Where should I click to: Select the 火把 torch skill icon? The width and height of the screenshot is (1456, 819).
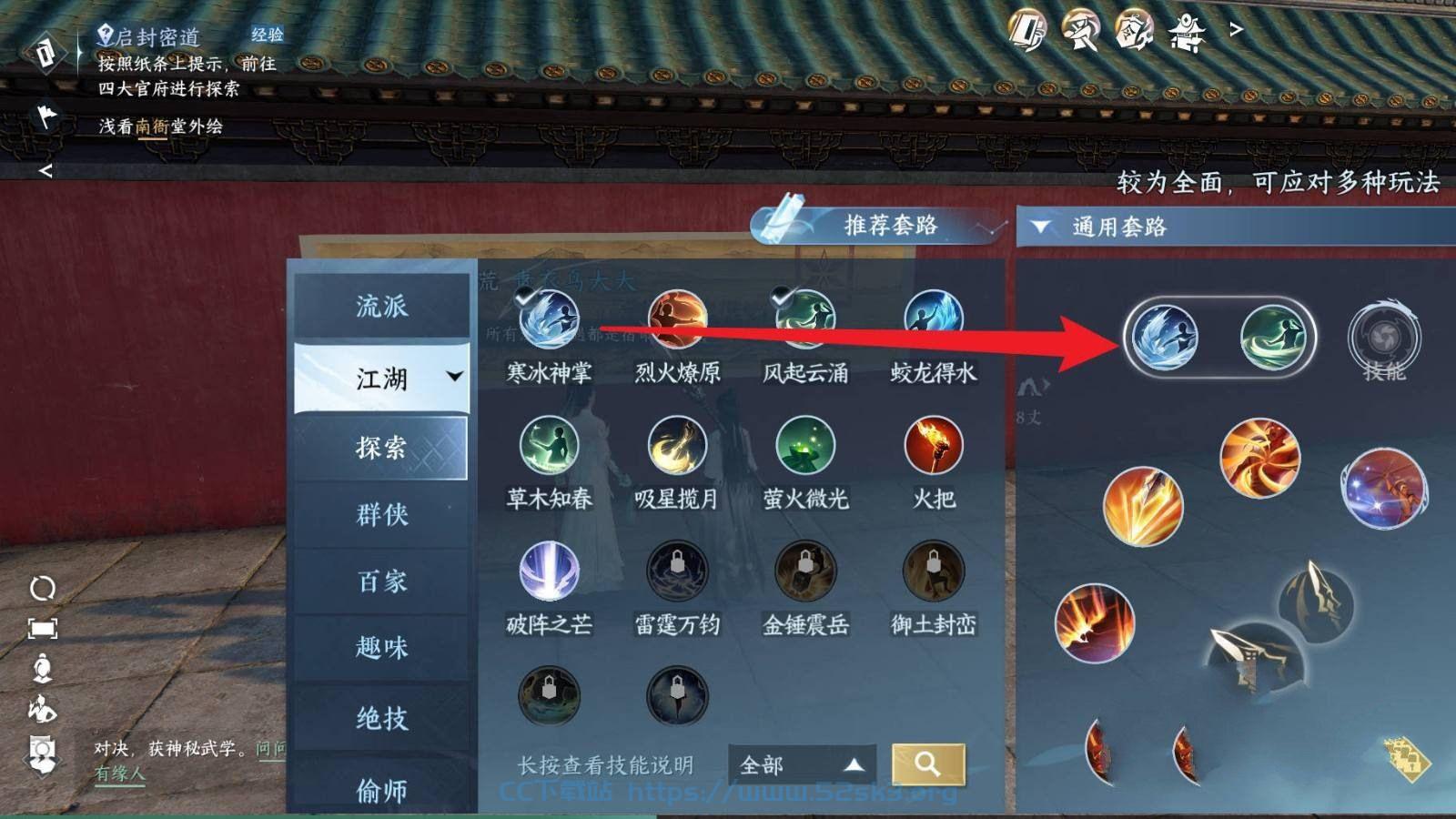tap(934, 445)
